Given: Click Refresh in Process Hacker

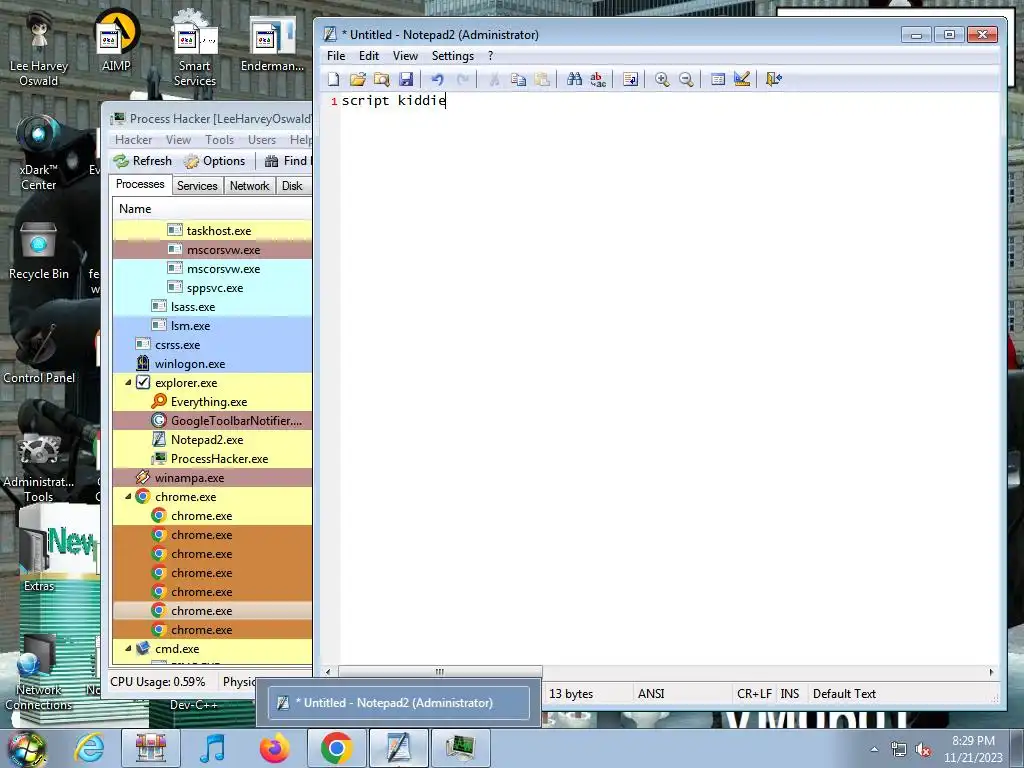Looking at the screenshot, I should coord(143,161).
